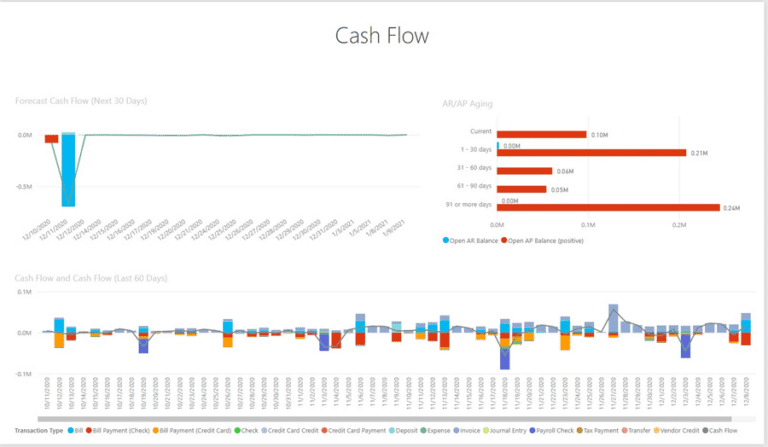Select Bill Payment (Check) legend item
This screenshot has height=447, width=768.
119,430
